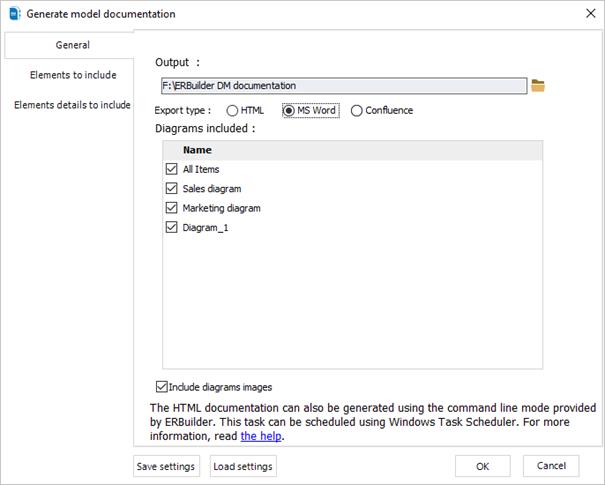Select the MS Word export type

click(290, 111)
